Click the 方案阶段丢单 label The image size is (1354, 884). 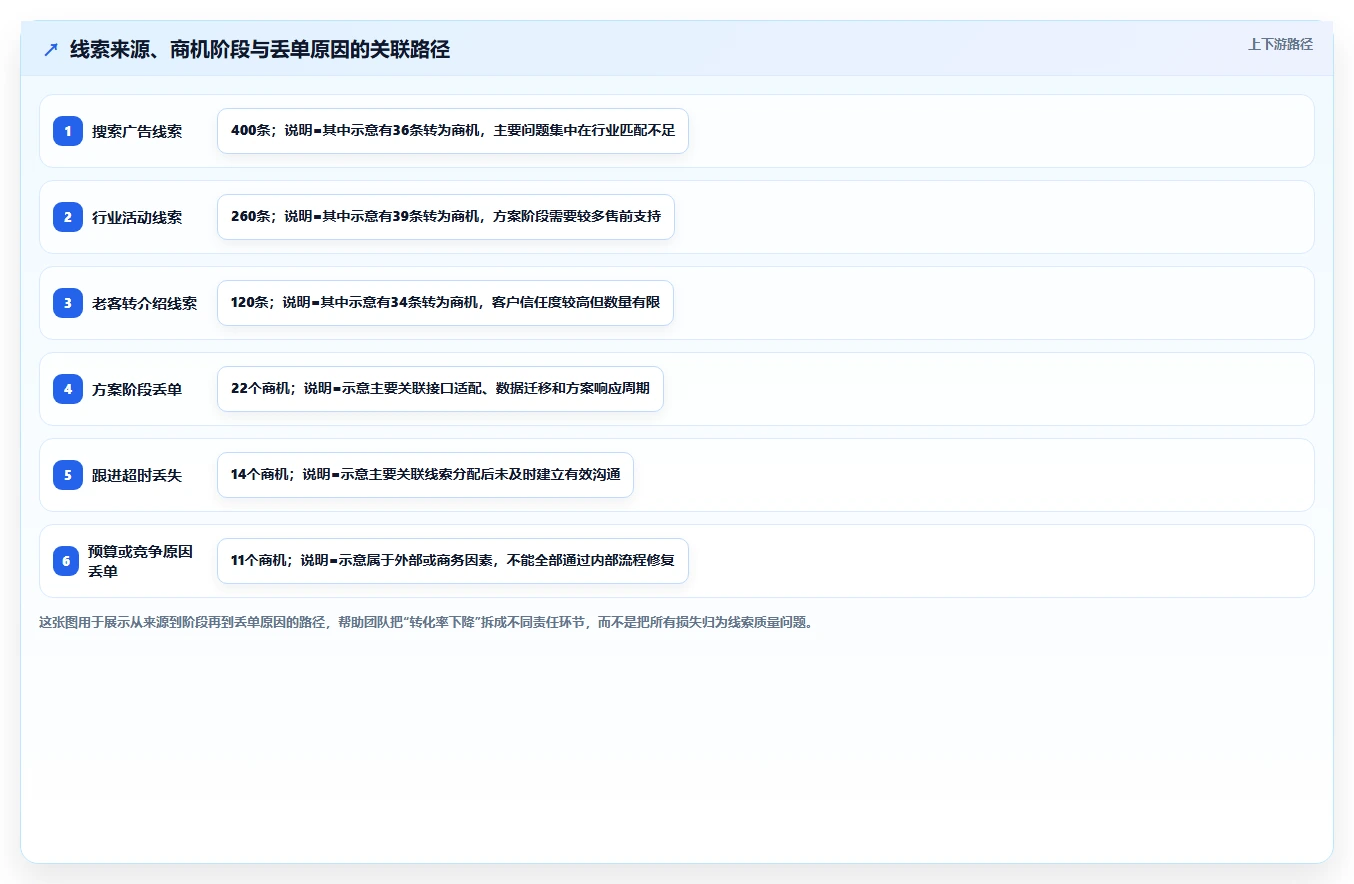coord(137,389)
